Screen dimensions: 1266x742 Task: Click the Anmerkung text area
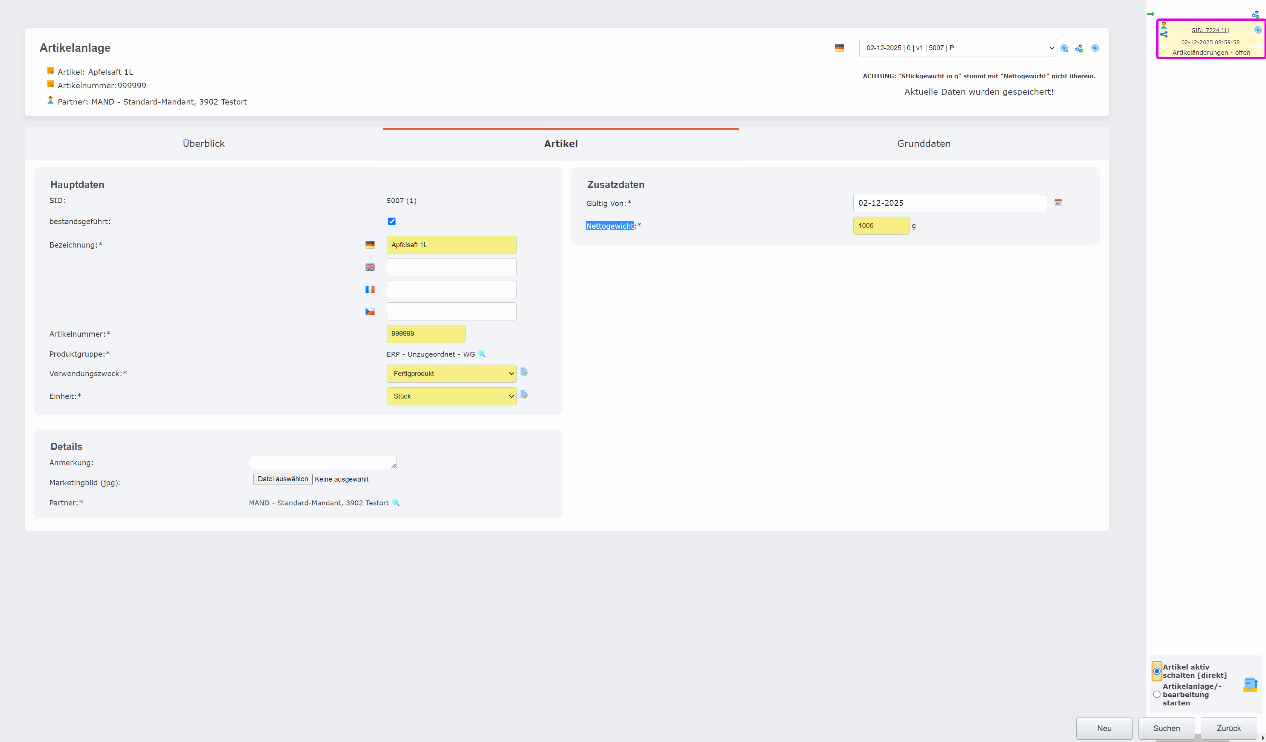pos(322,462)
